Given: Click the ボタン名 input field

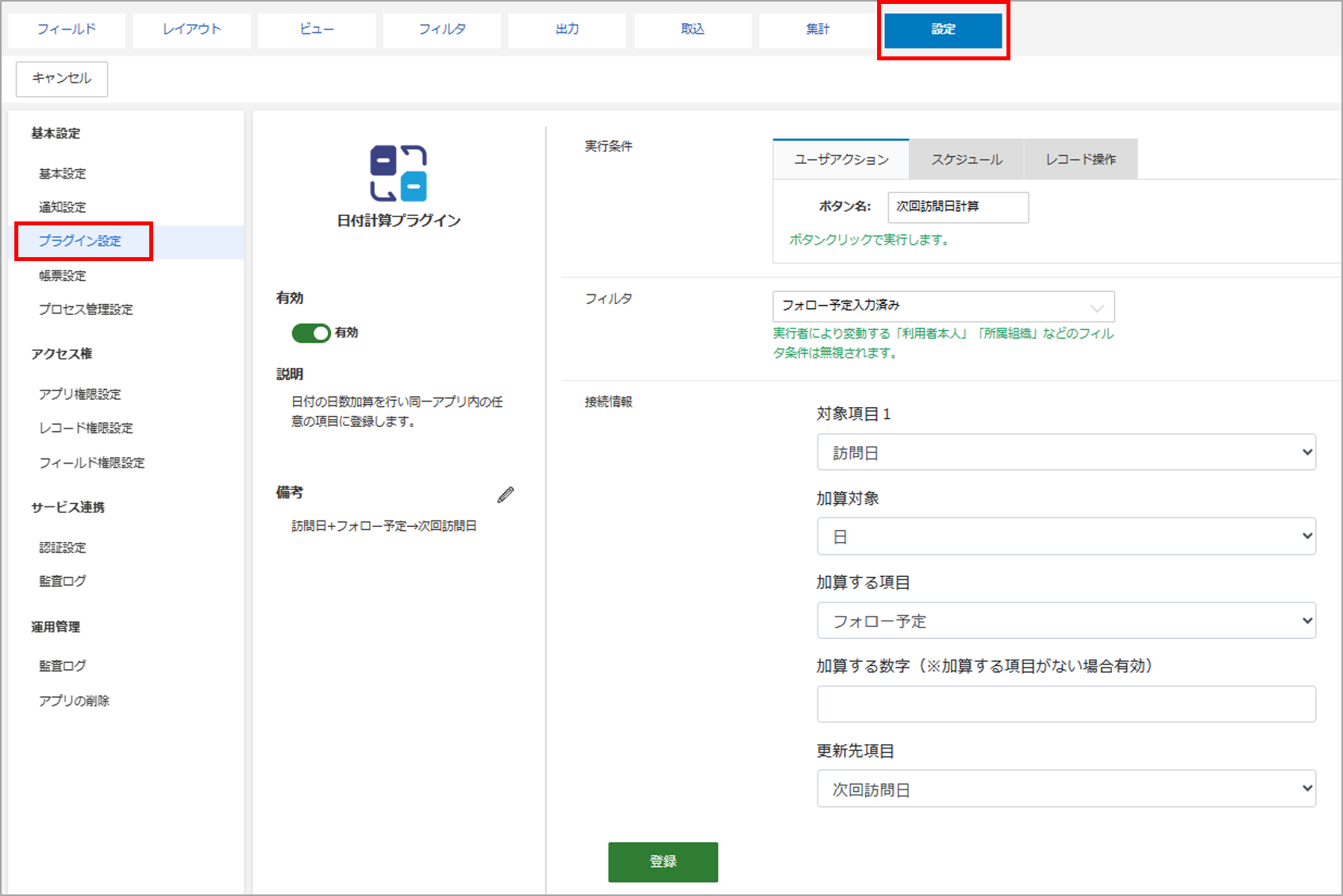Looking at the screenshot, I should (958, 207).
